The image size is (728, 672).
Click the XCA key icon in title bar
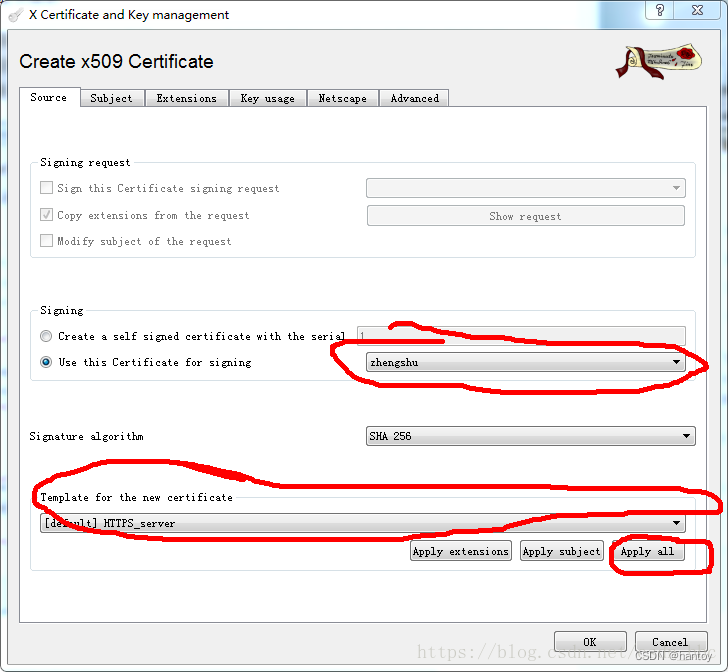tap(15, 15)
